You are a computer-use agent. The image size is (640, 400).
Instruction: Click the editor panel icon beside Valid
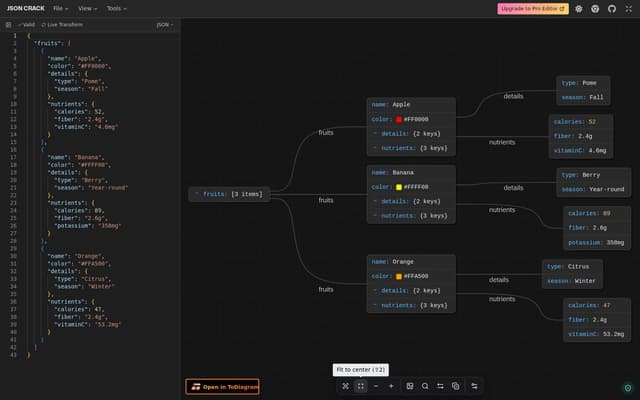pyautogui.click(x=8, y=25)
